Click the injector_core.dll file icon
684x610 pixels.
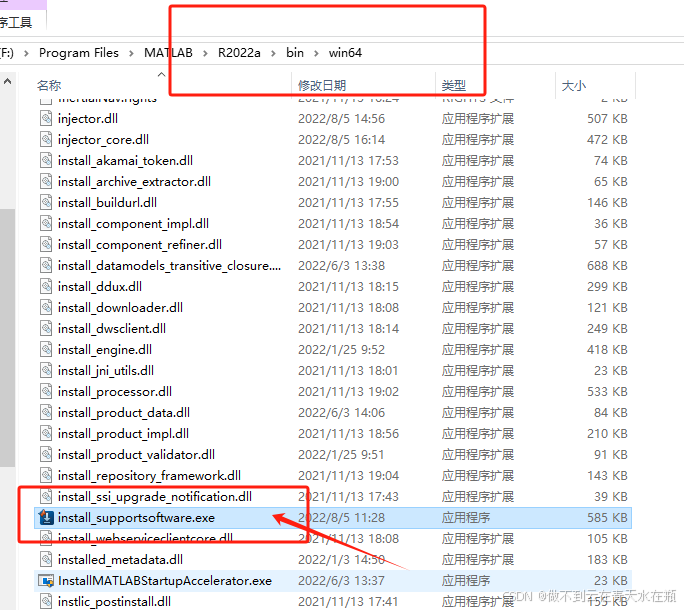[46, 139]
